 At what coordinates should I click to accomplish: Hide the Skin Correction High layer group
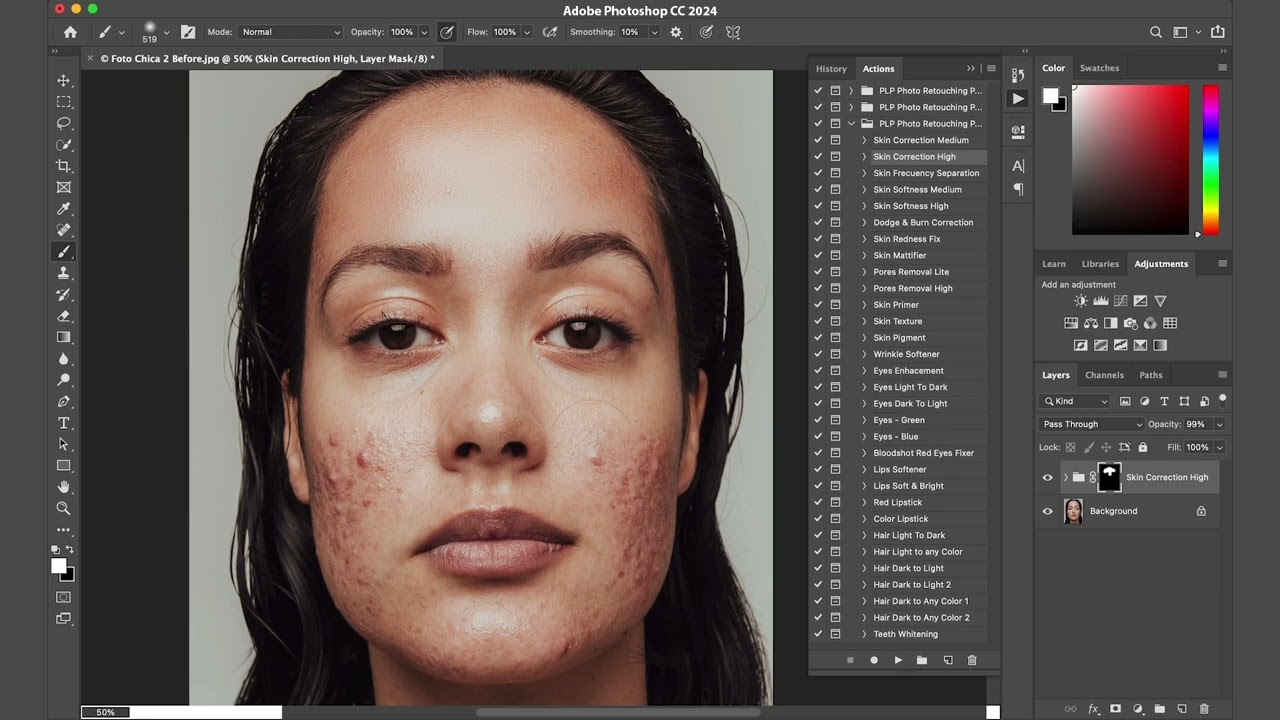point(1048,478)
